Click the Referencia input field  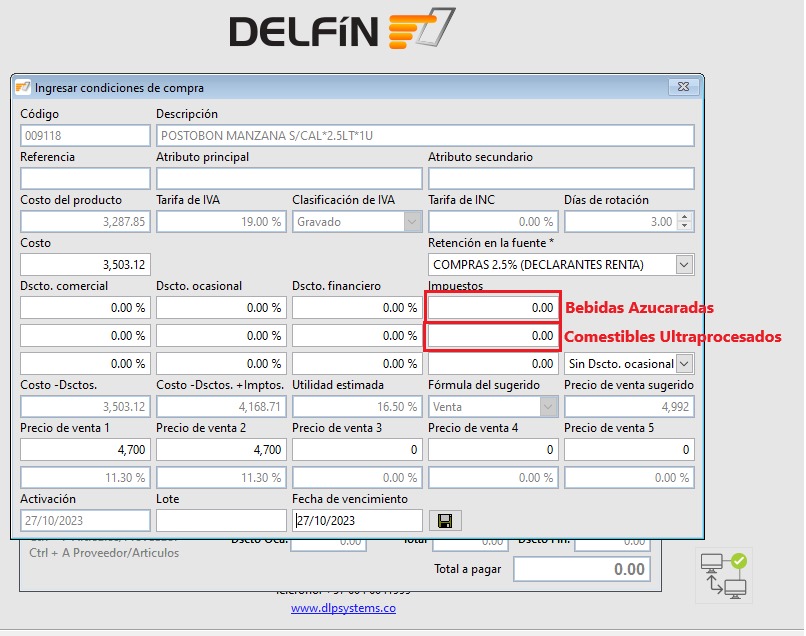(85, 178)
